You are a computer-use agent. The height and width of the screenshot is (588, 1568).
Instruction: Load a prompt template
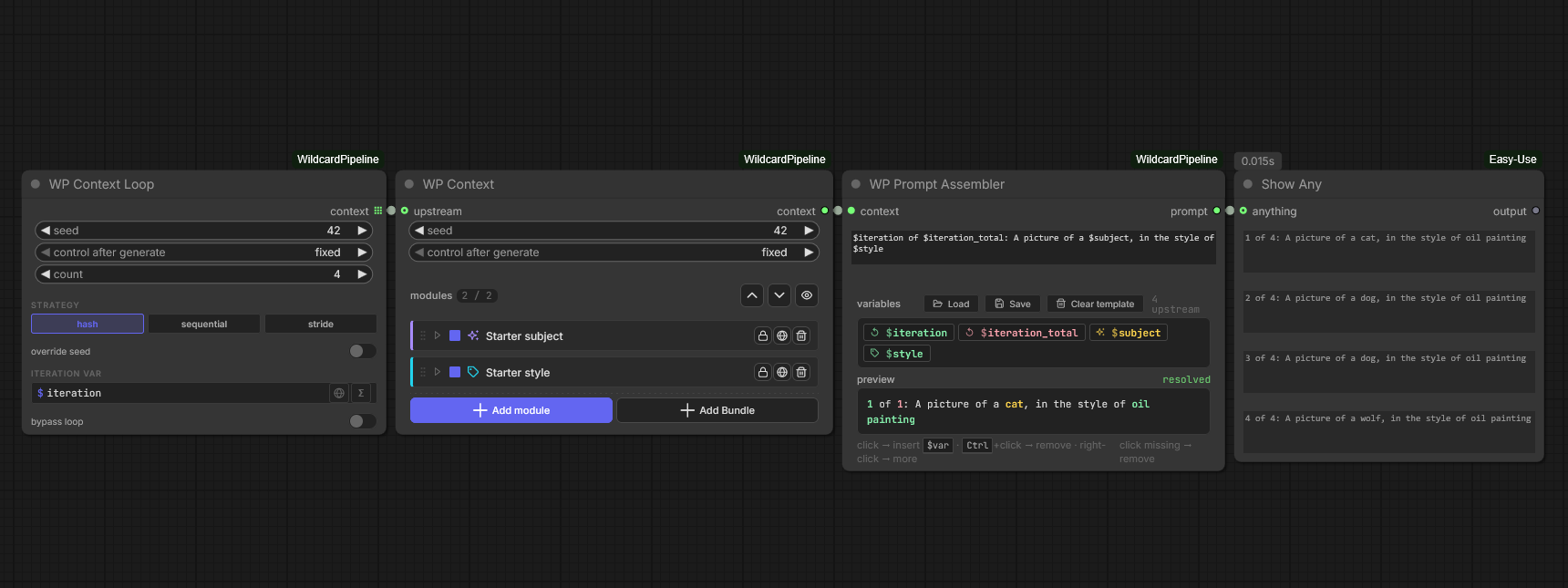click(x=951, y=304)
